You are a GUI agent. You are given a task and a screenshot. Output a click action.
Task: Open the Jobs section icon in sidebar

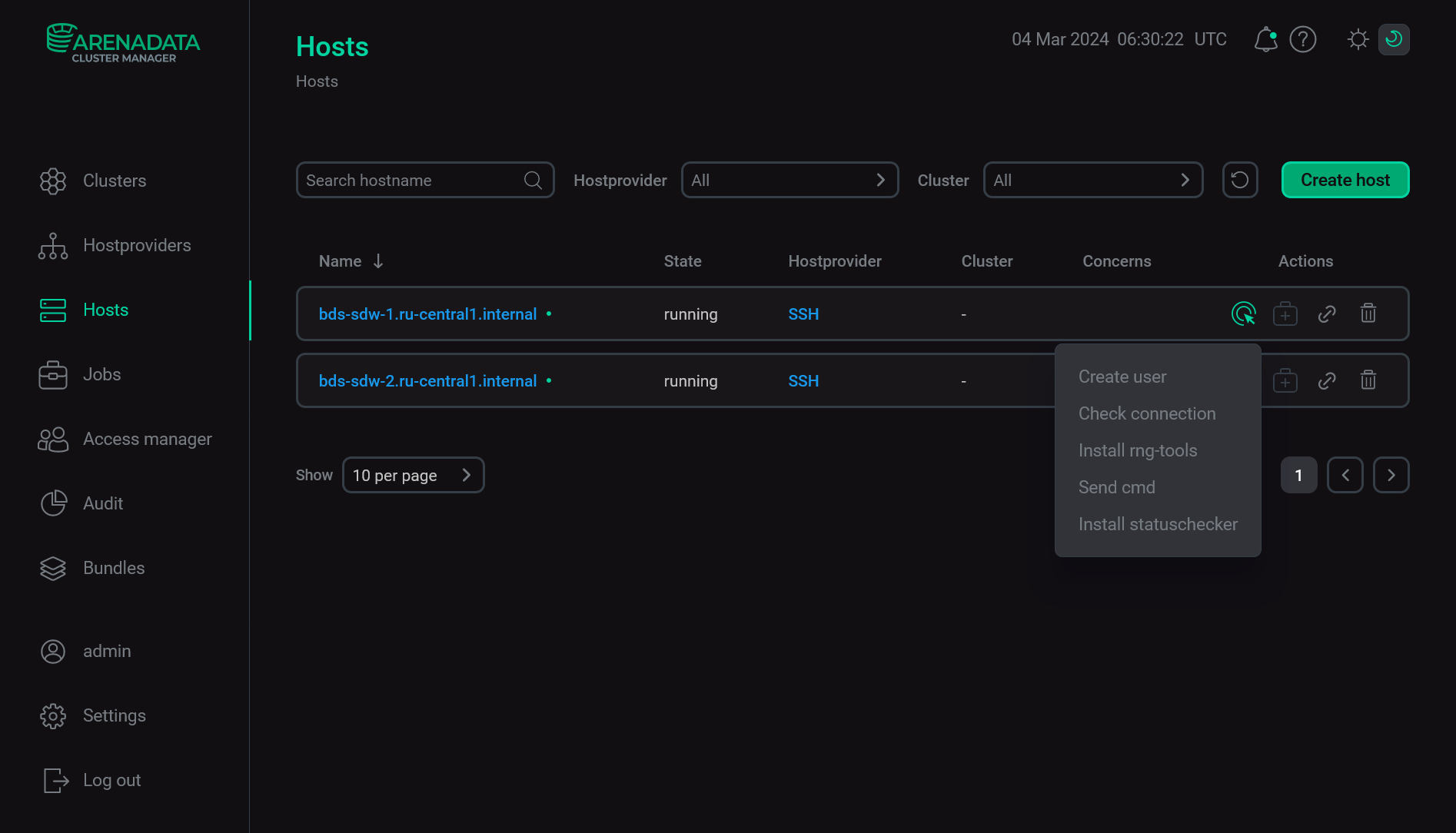(52, 374)
